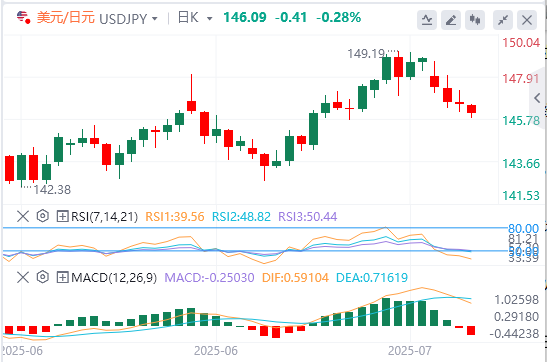Click the percent change -0.28%
Viewport: 547px width, 362px height.
(x=338, y=17)
